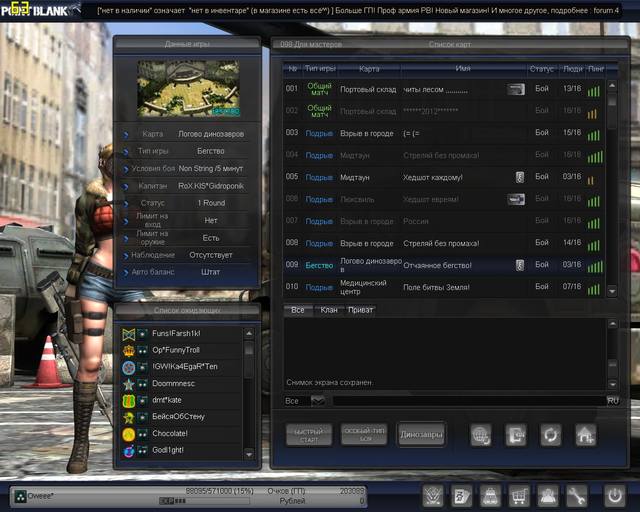Viewport: 640px width, 512px height.
Task: Expand the Тип игры row arrow
Action: [x=126, y=151]
